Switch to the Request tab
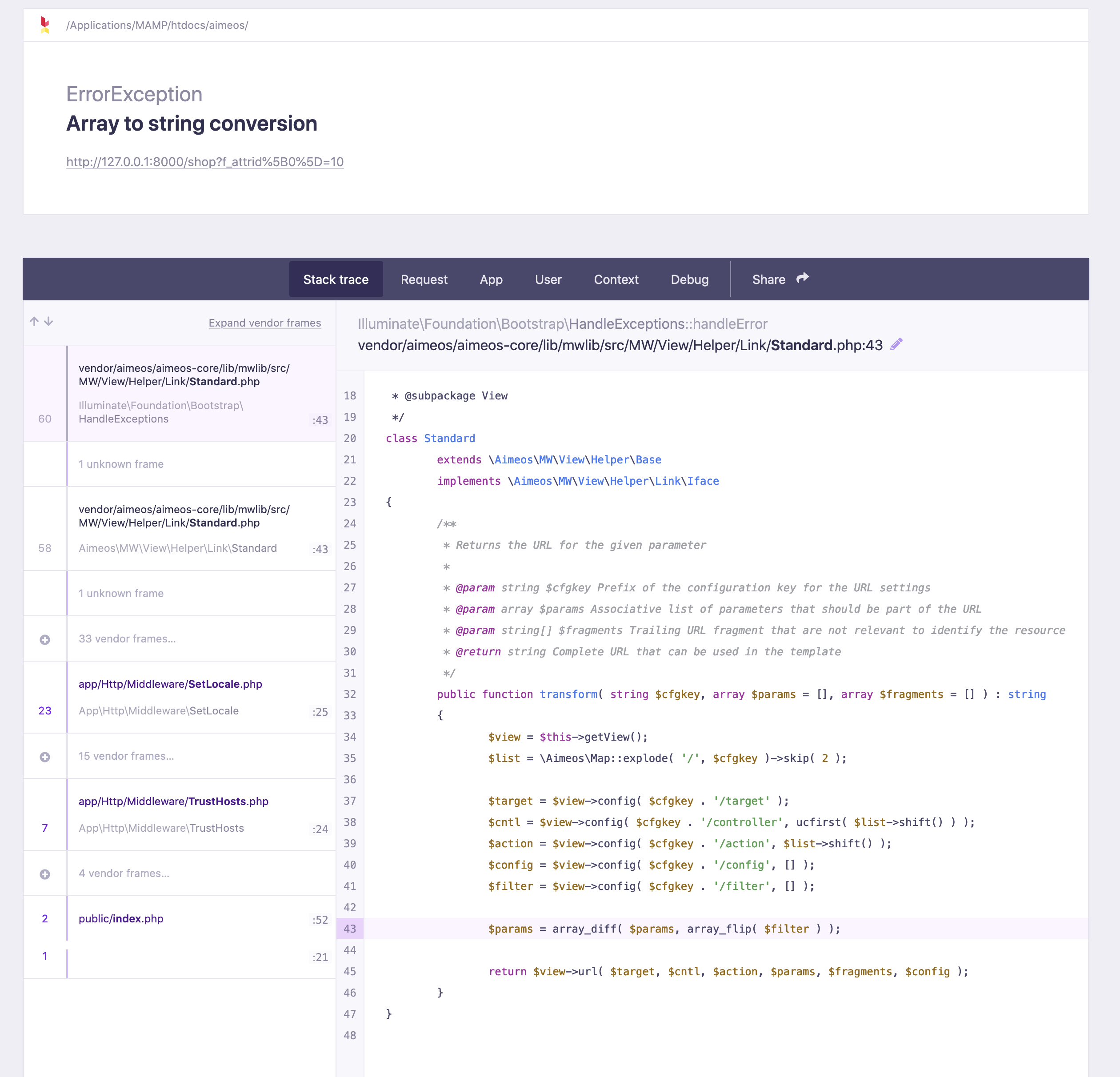Viewport: 1120px width, 1077px height. (x=424, y=279)
